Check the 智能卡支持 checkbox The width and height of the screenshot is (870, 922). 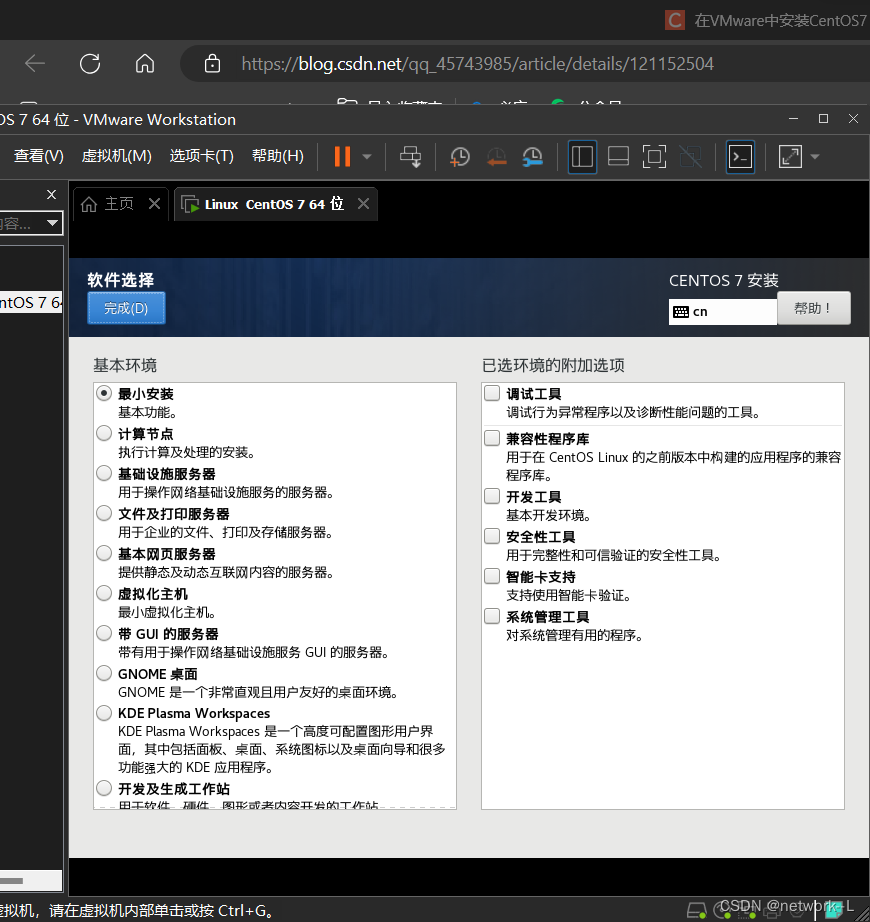492,576
